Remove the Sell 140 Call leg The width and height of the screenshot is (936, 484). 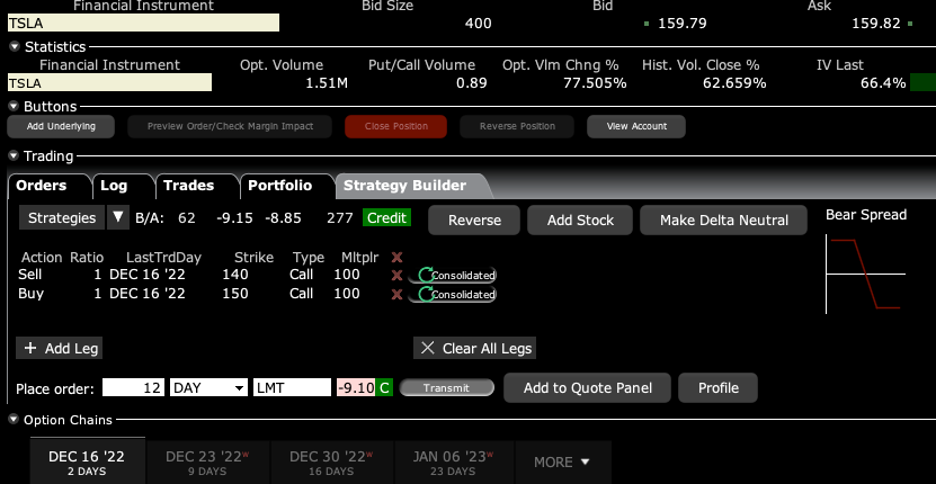coord(397,275)
